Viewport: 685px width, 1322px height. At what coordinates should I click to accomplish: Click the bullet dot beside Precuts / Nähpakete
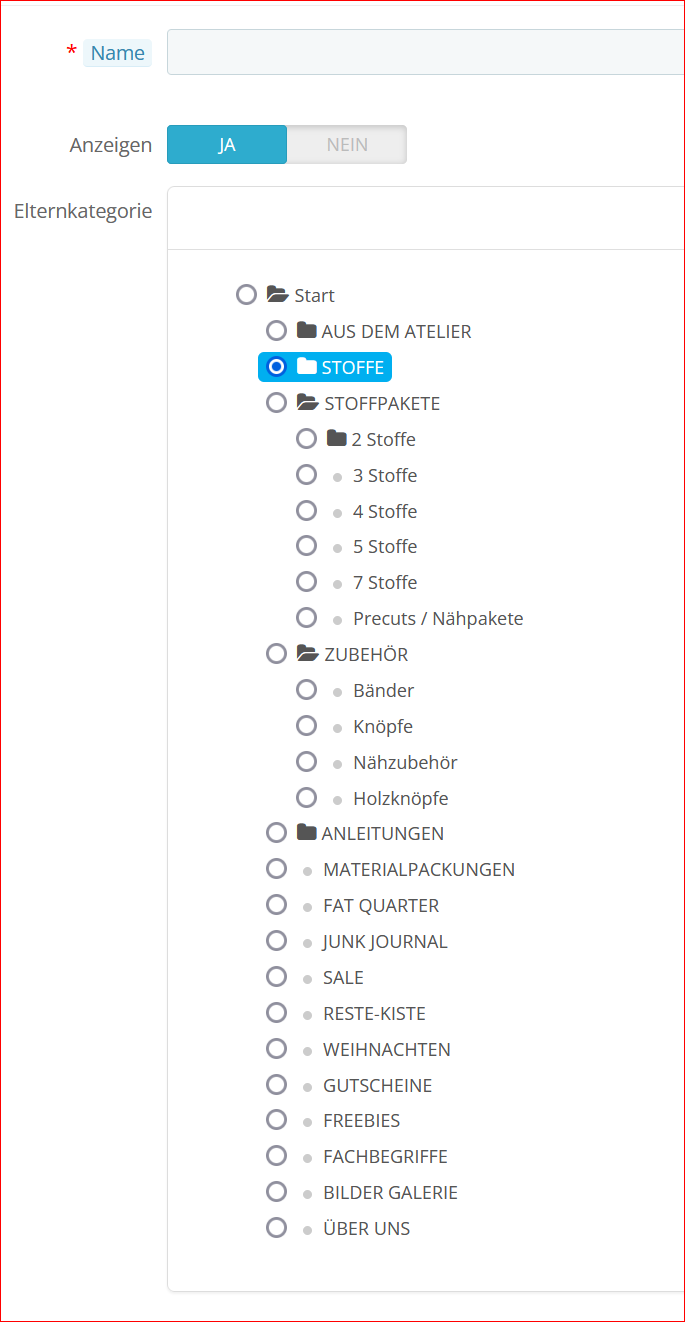338,619
